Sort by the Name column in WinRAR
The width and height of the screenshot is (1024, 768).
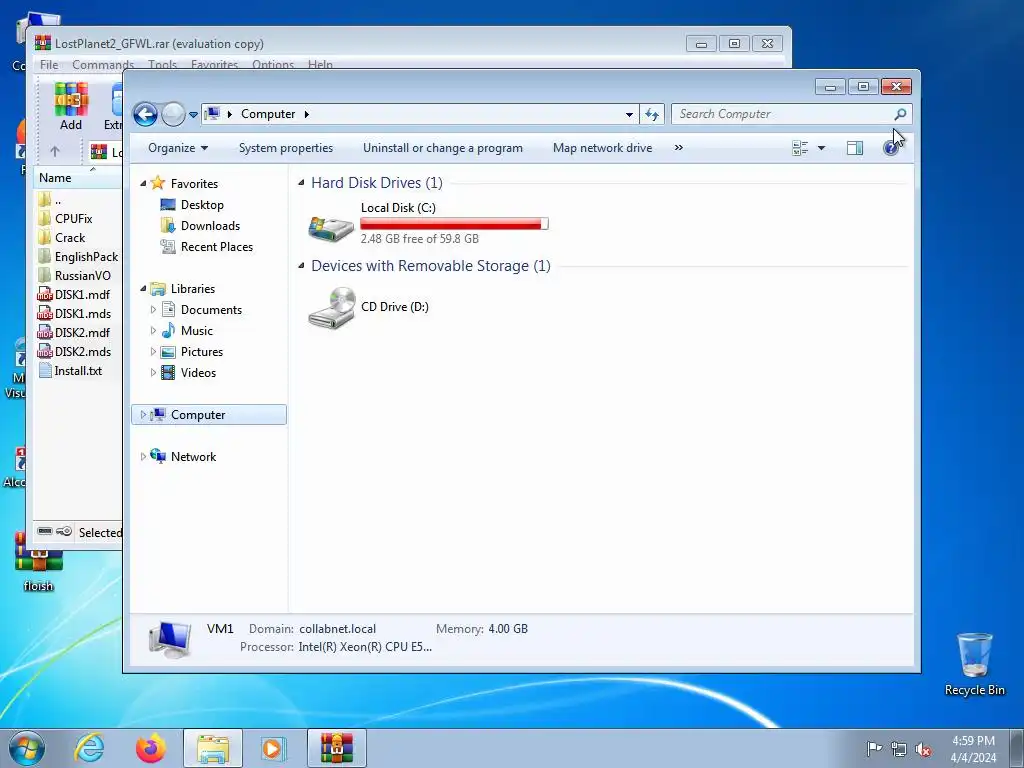click(x=77, y=178)
